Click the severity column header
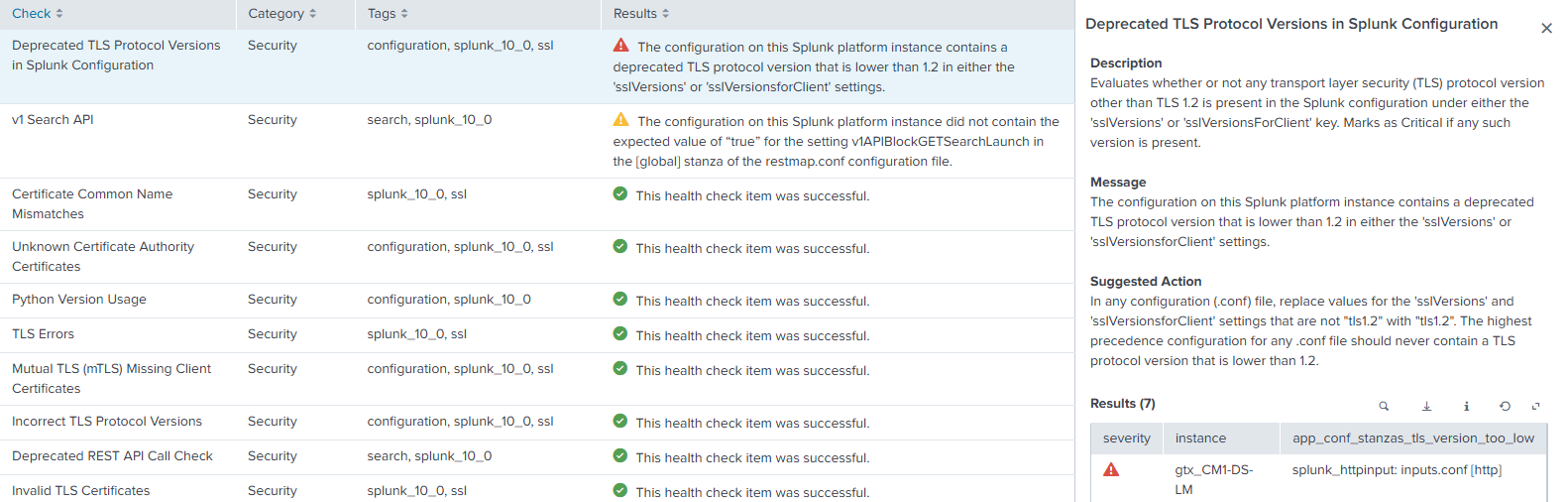Screen dimensions: 1568x502 tap(1127, 439)
